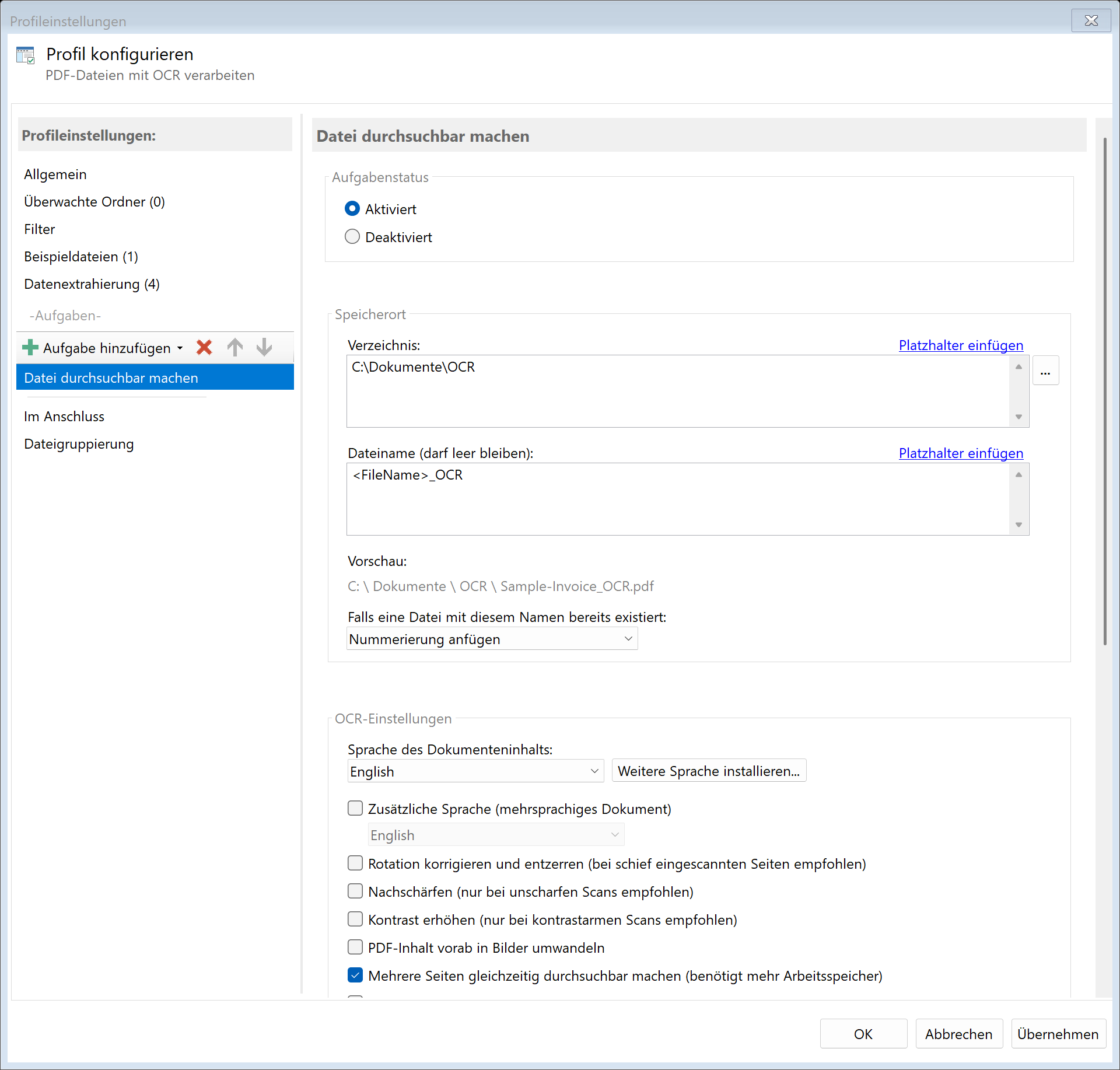
Task: Move task down with arrow icon
Action: 264,348
